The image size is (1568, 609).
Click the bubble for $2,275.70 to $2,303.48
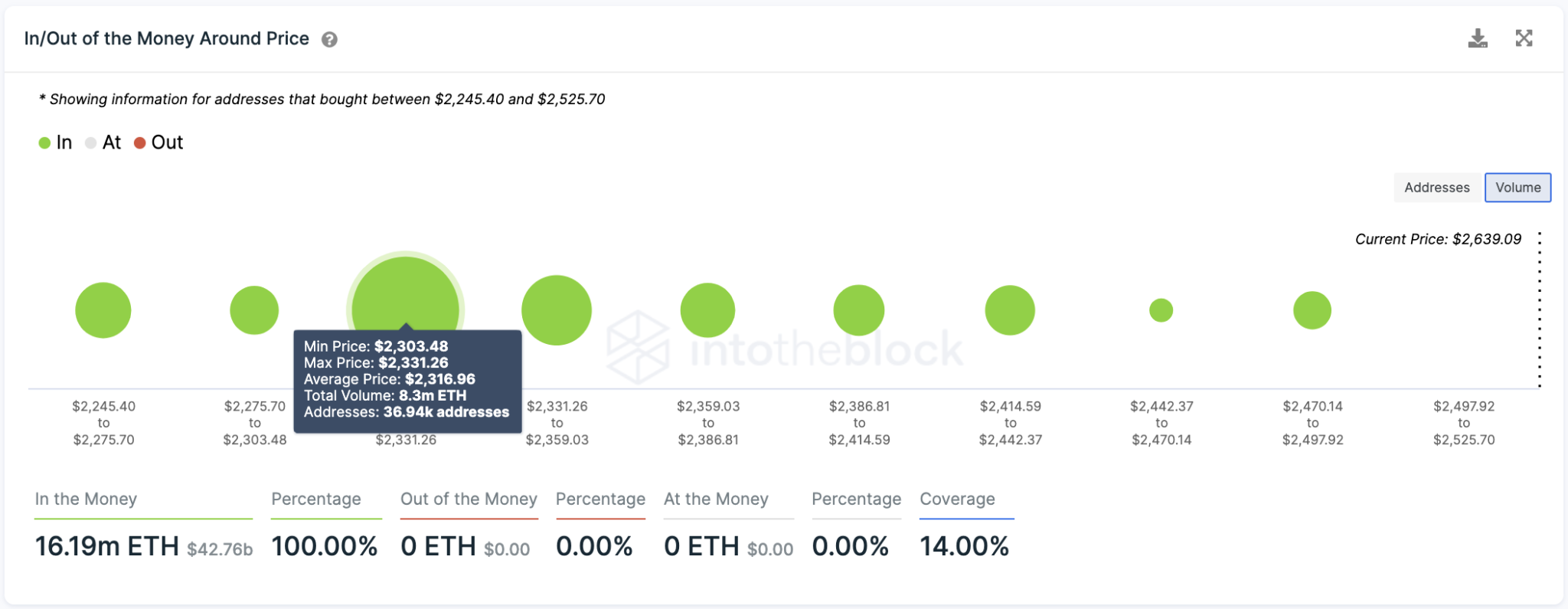(x=254, y=310)
